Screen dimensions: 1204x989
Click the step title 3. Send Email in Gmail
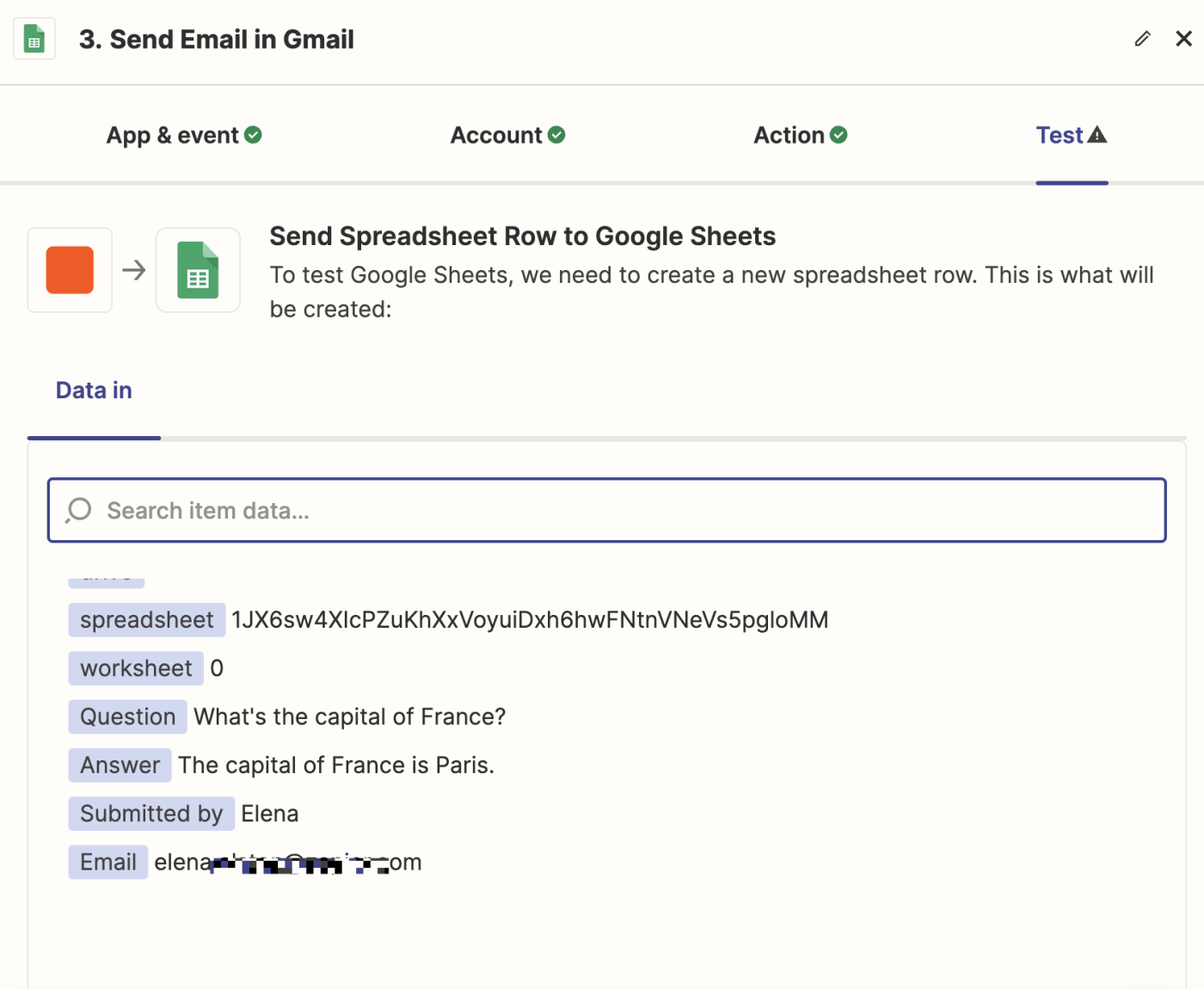click(x=217, y=39)
